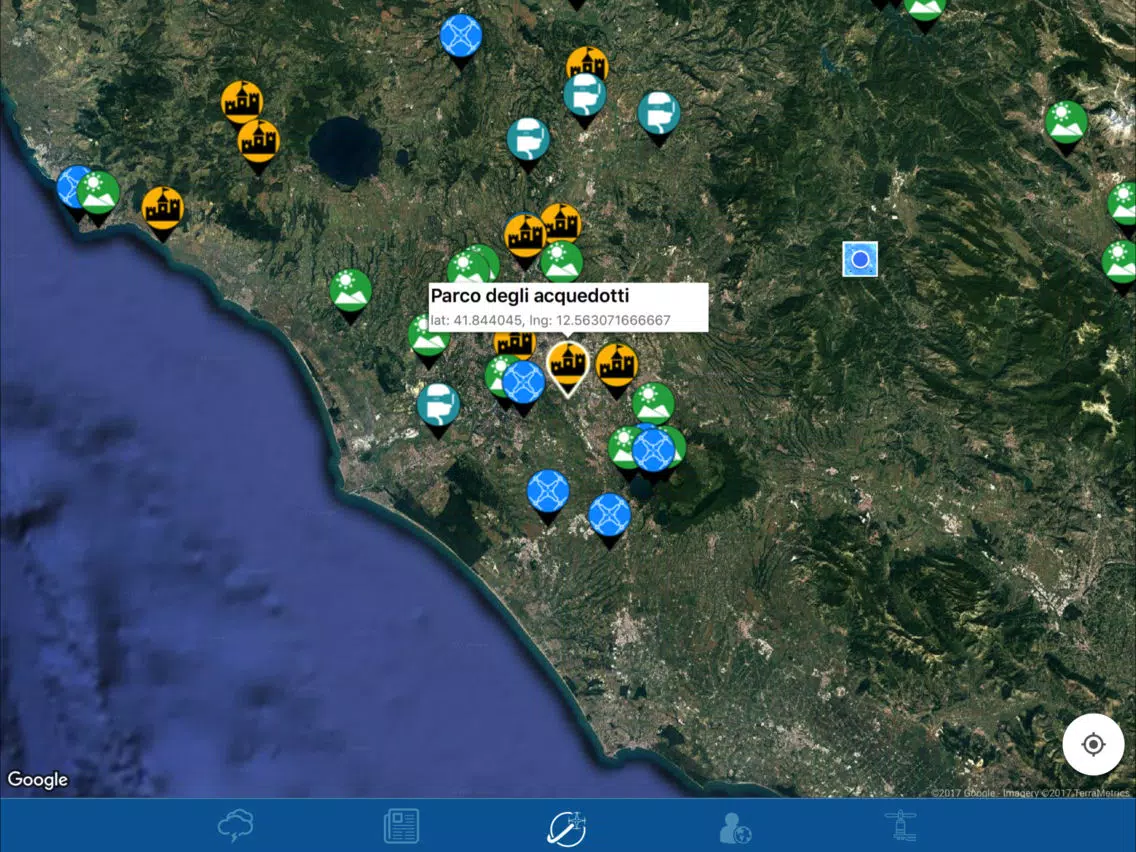Select the rightmost teal FPV goggles pin
This screenshot has height=852, width=1136.
[x=658, y=113]
